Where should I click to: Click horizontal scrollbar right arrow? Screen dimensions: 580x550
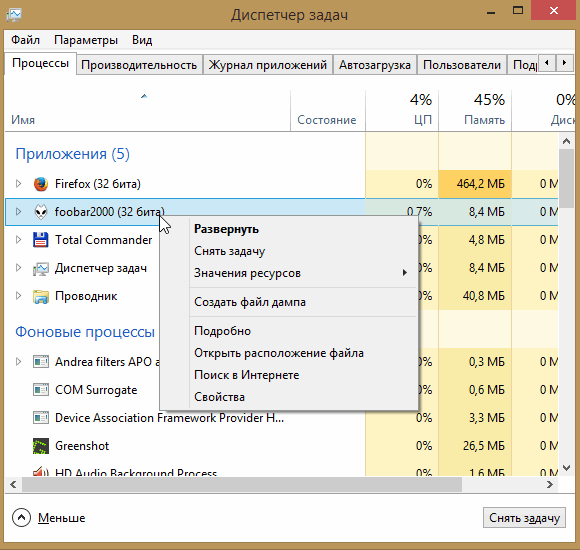point(550,484)
